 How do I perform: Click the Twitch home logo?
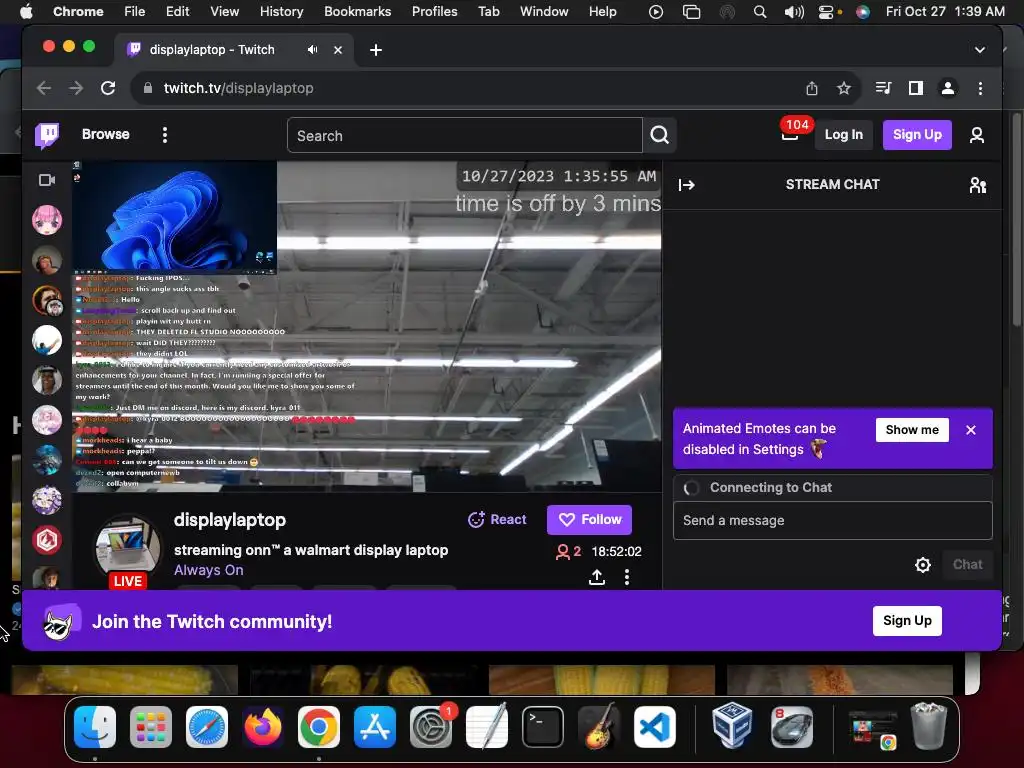coord(46,135)
